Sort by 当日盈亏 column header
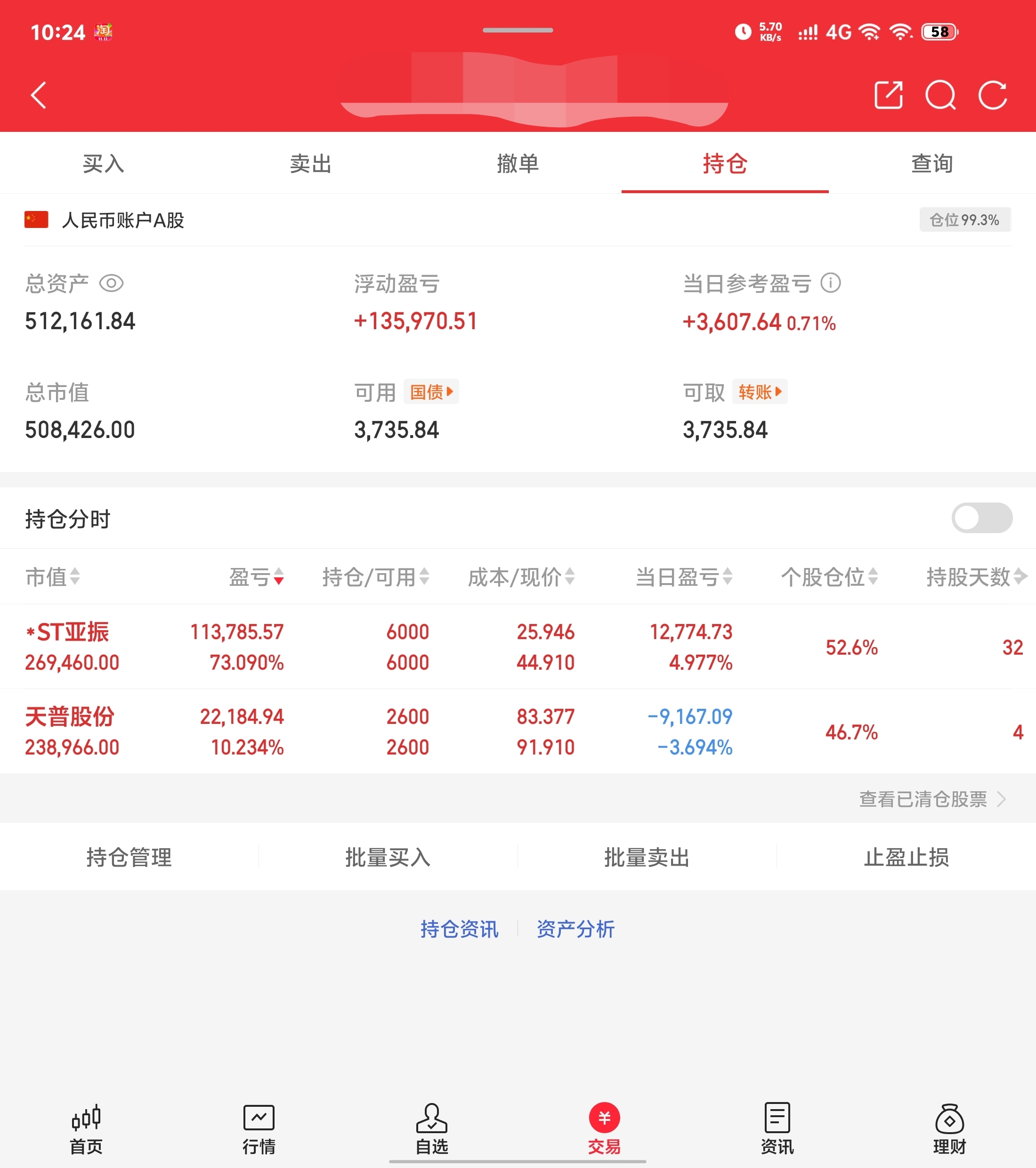1036x1168 pixels. click(x=683, y=577)
